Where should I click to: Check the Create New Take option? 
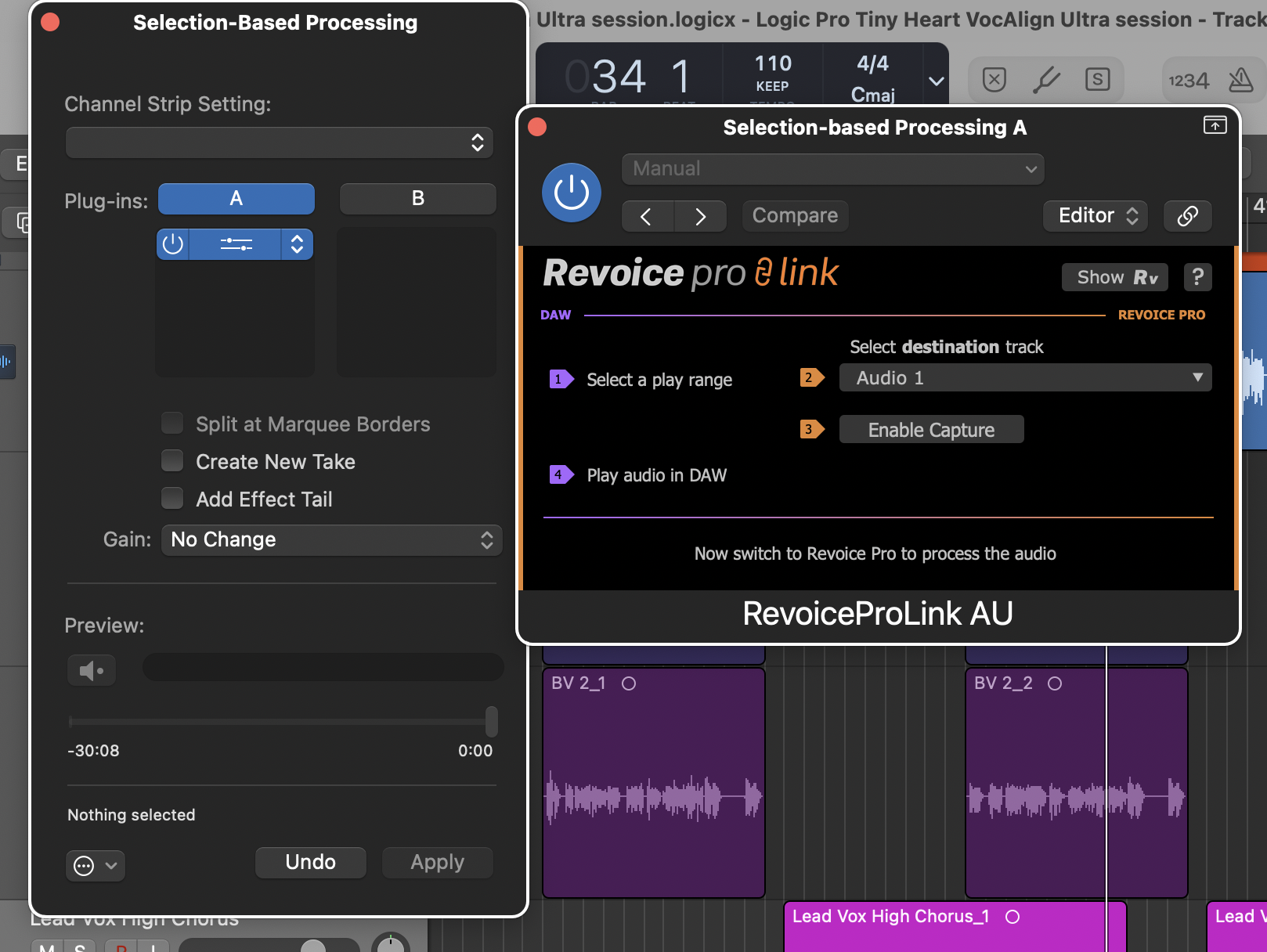pos(172,461)
